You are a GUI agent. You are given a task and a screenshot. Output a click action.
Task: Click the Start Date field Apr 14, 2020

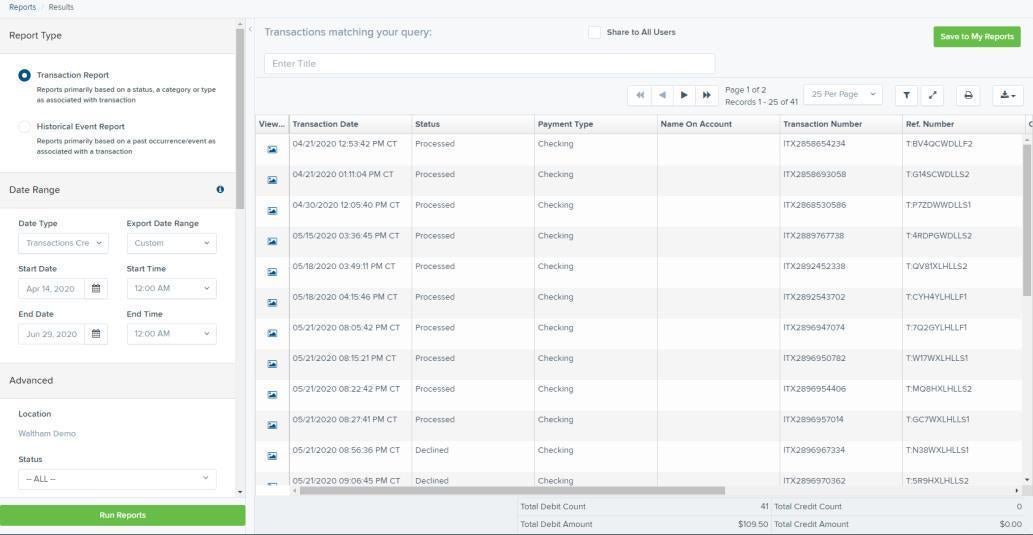[51, 289]
